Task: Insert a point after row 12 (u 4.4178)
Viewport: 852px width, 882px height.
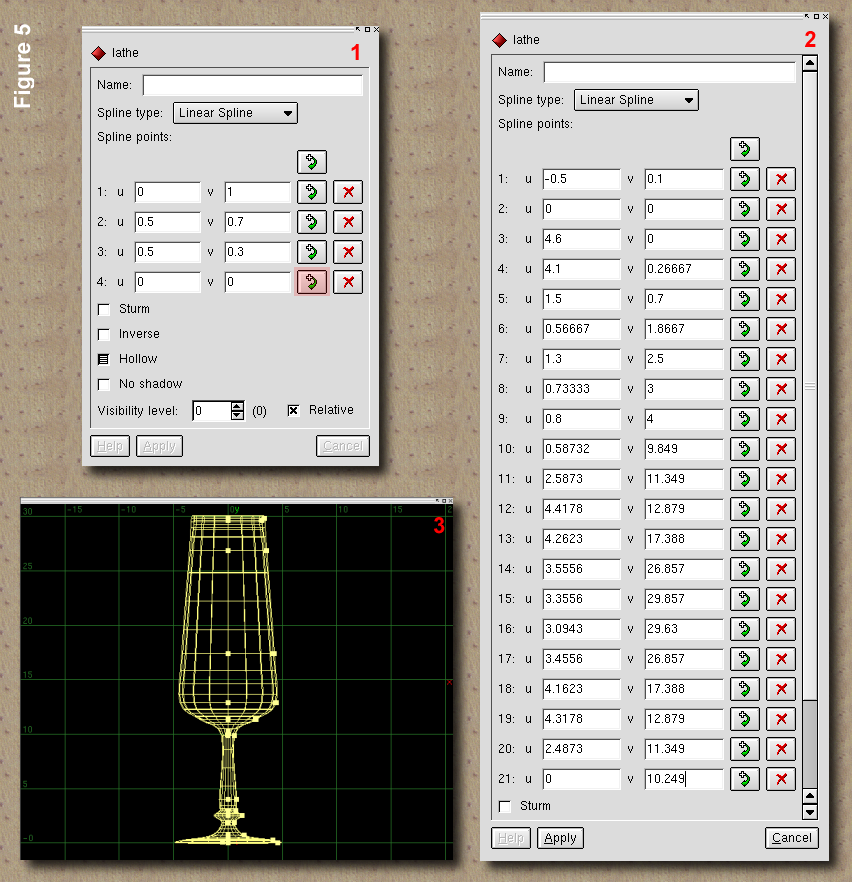Action: (745, 509)
